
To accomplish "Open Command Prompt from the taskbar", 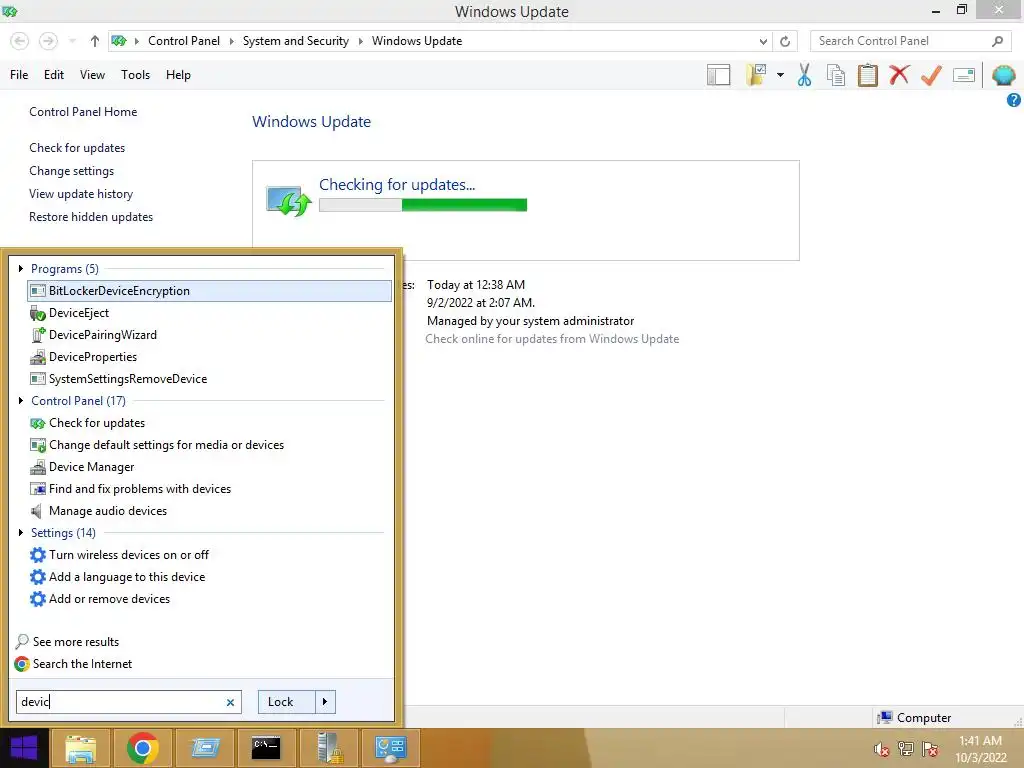I will (266, 748).
